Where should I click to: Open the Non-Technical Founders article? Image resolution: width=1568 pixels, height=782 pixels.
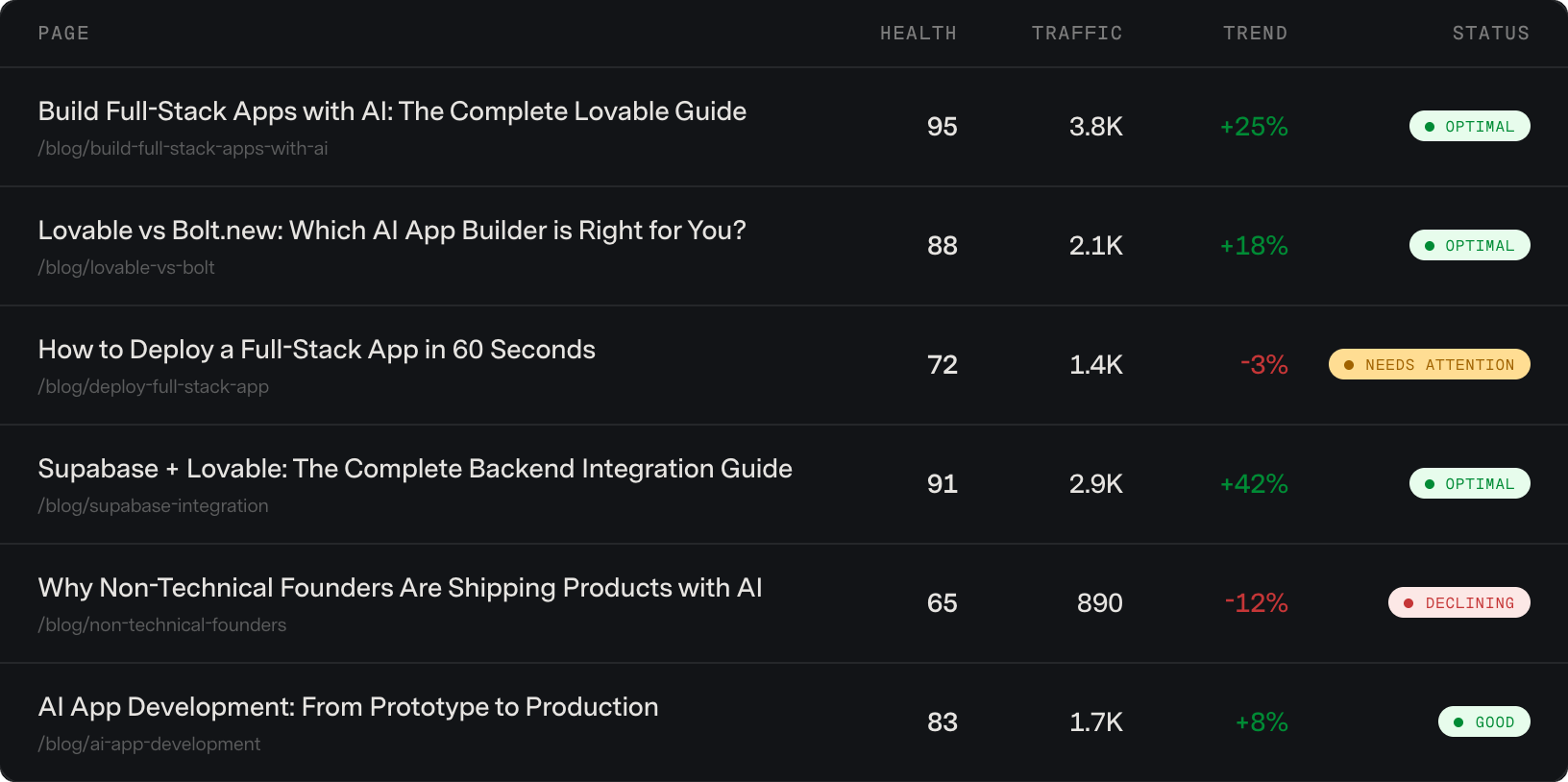coord(400,588)
